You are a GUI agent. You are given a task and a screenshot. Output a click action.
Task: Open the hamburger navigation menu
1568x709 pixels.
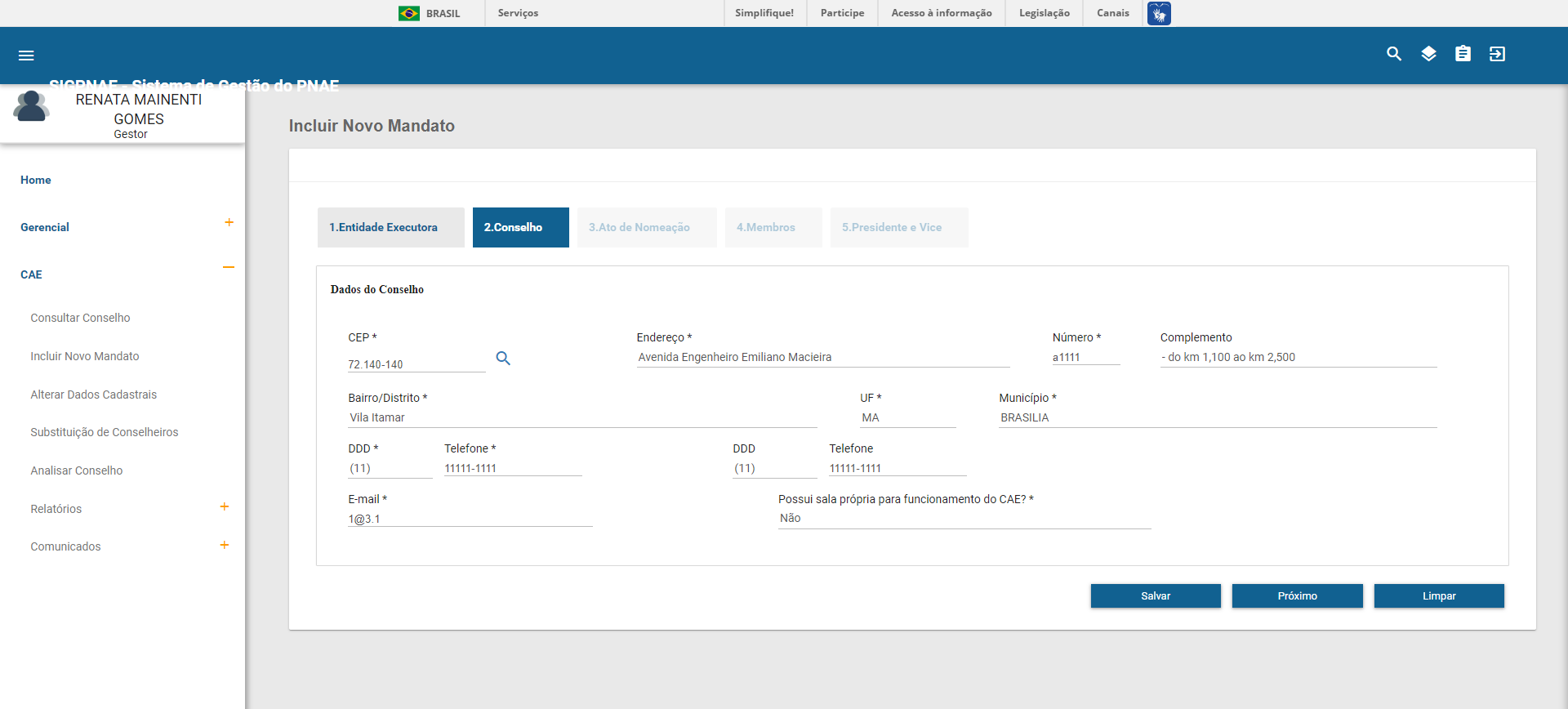point(26,56)
